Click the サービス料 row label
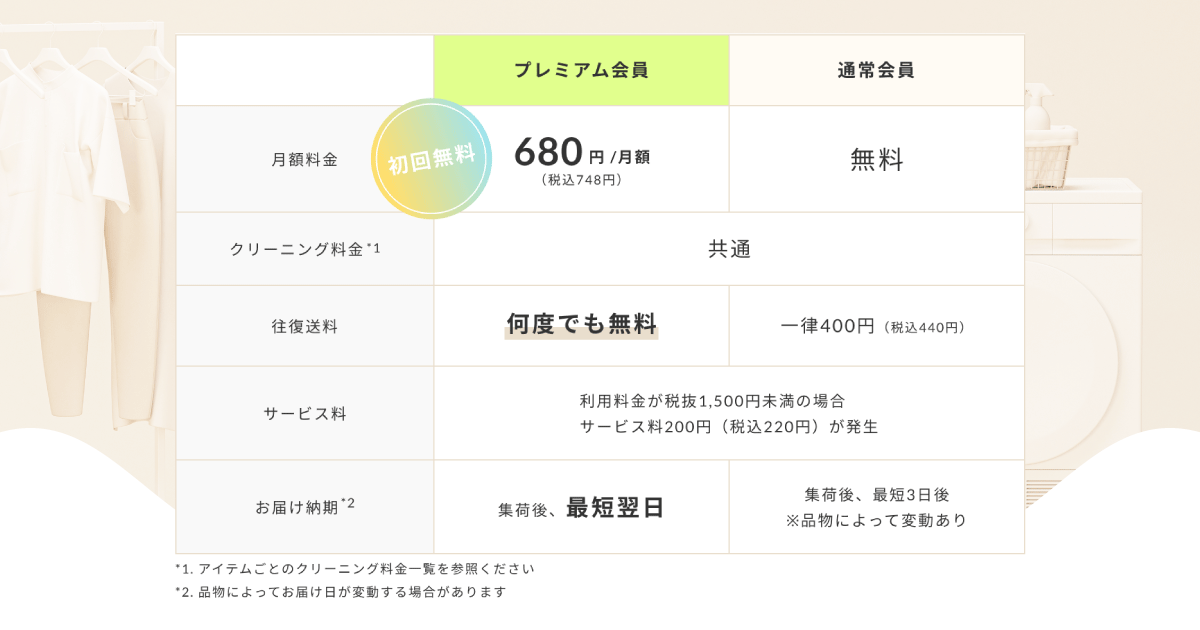This screenshot has height=630, width=1200. click(304, 413)
